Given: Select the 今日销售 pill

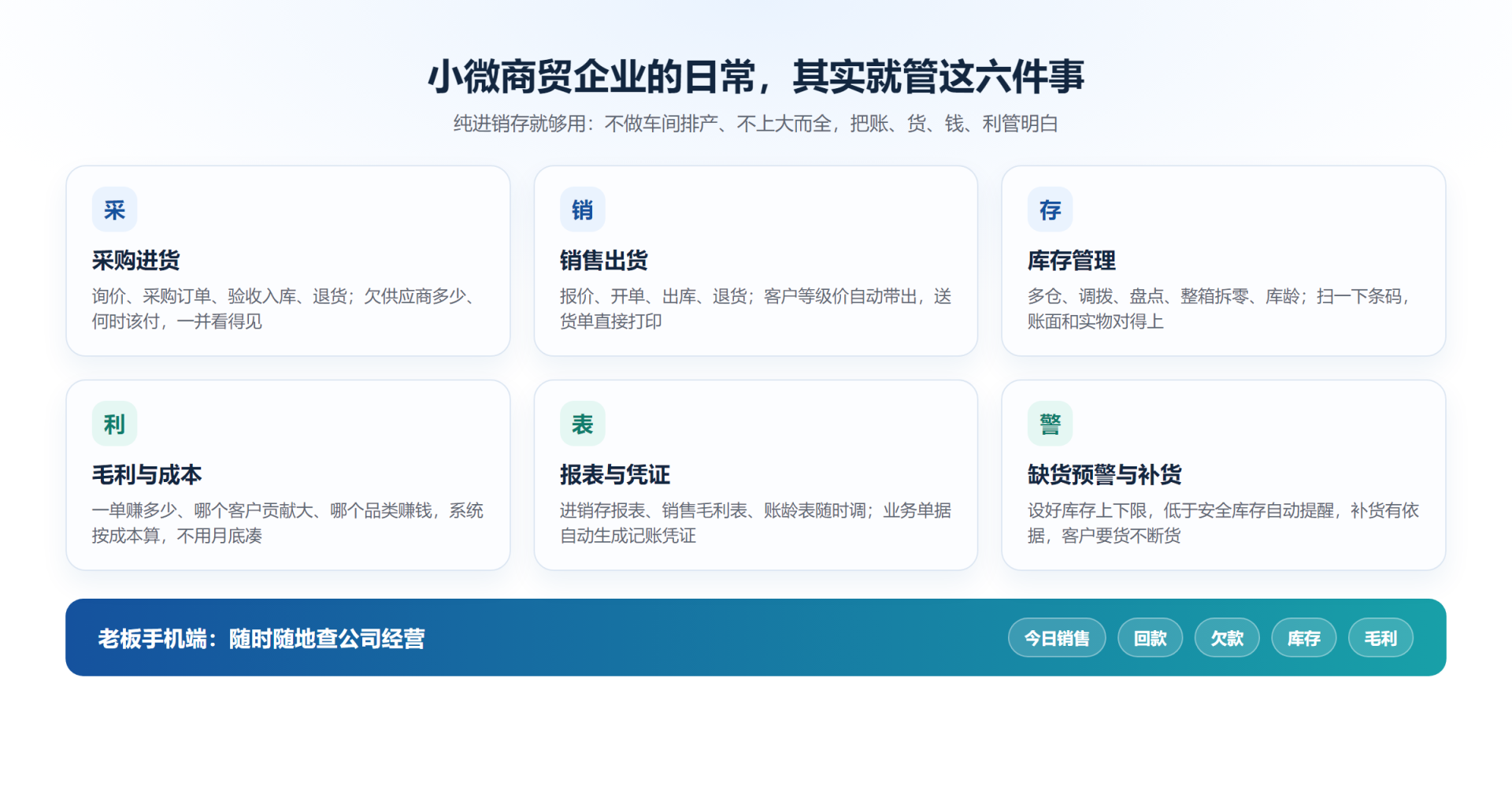Looking at the screenshot, I should [1057, 638].
